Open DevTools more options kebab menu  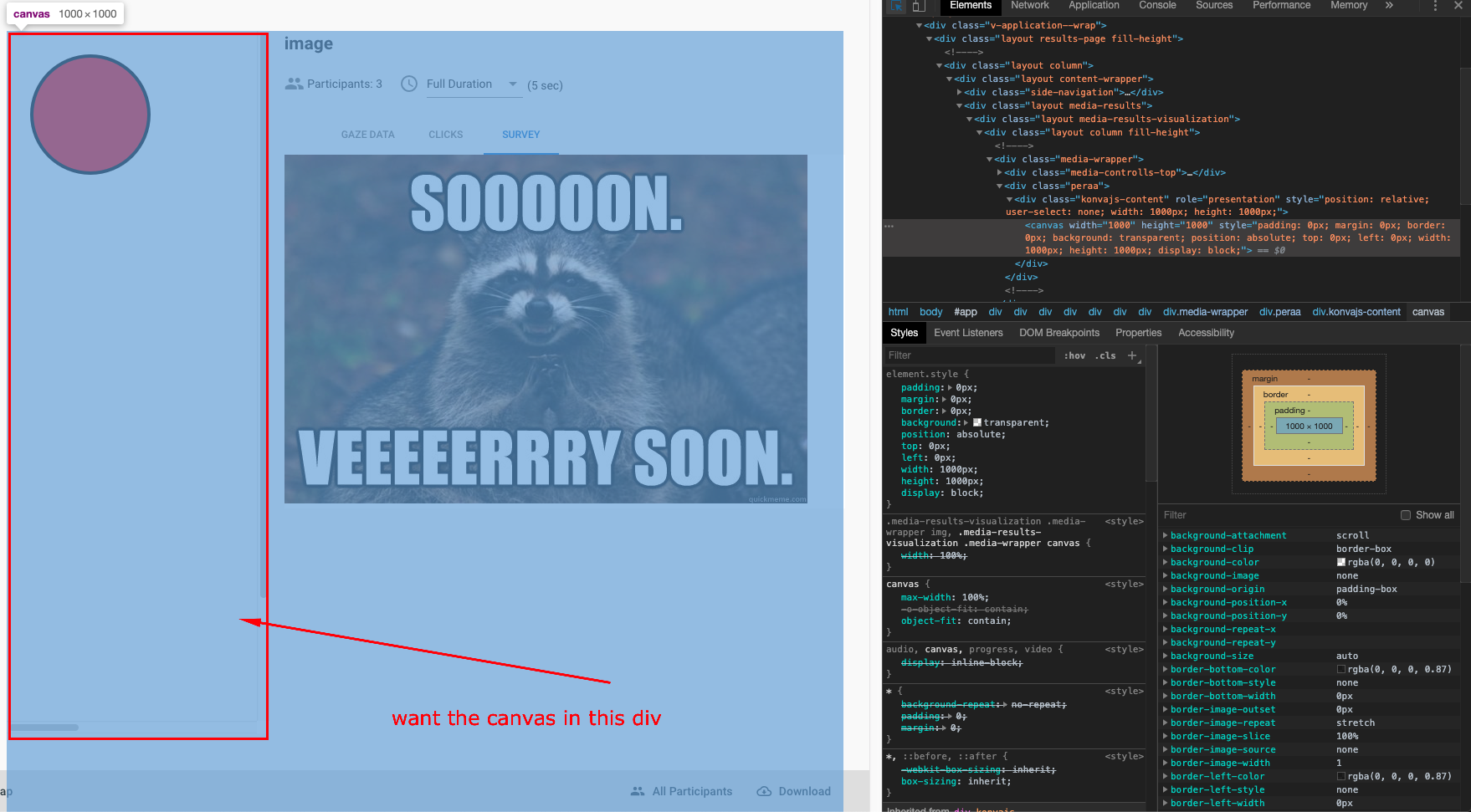coord(1436,6)
